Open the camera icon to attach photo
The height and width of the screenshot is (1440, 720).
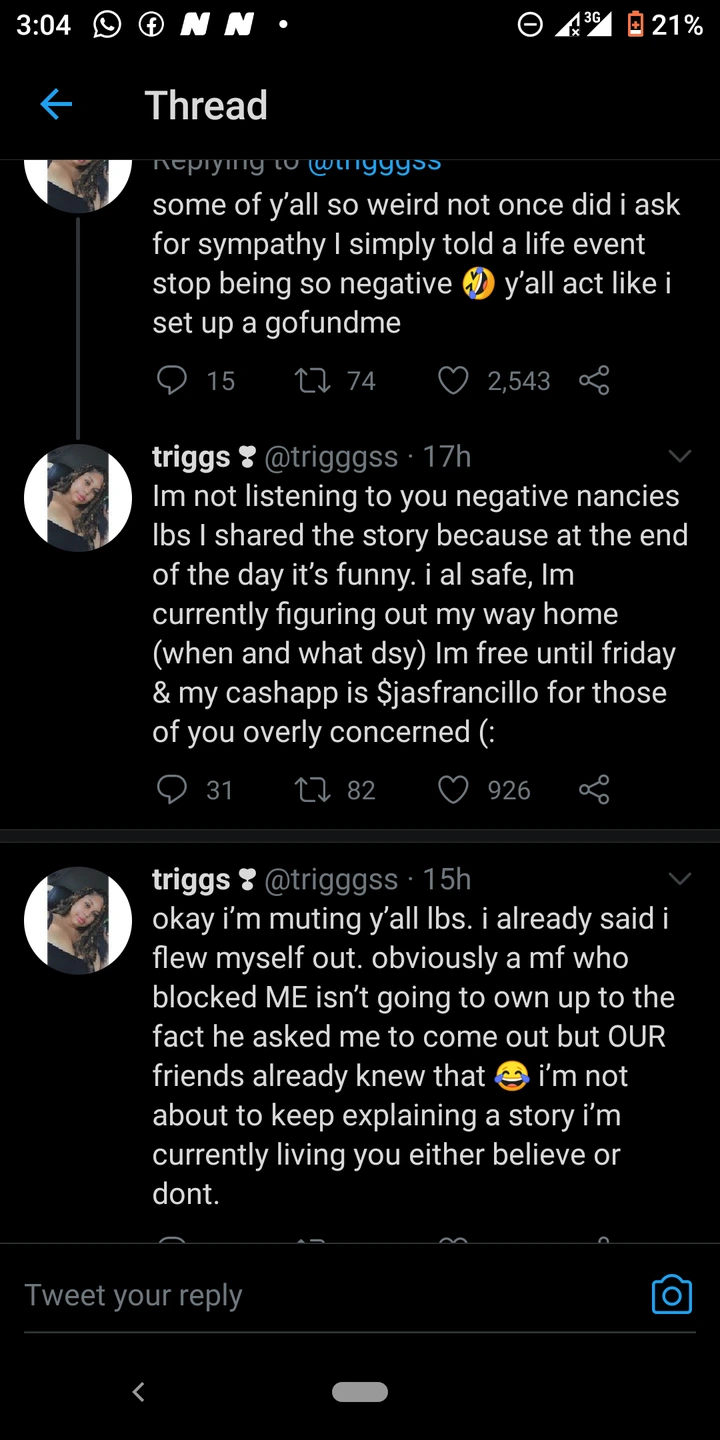pos(671,1294)
